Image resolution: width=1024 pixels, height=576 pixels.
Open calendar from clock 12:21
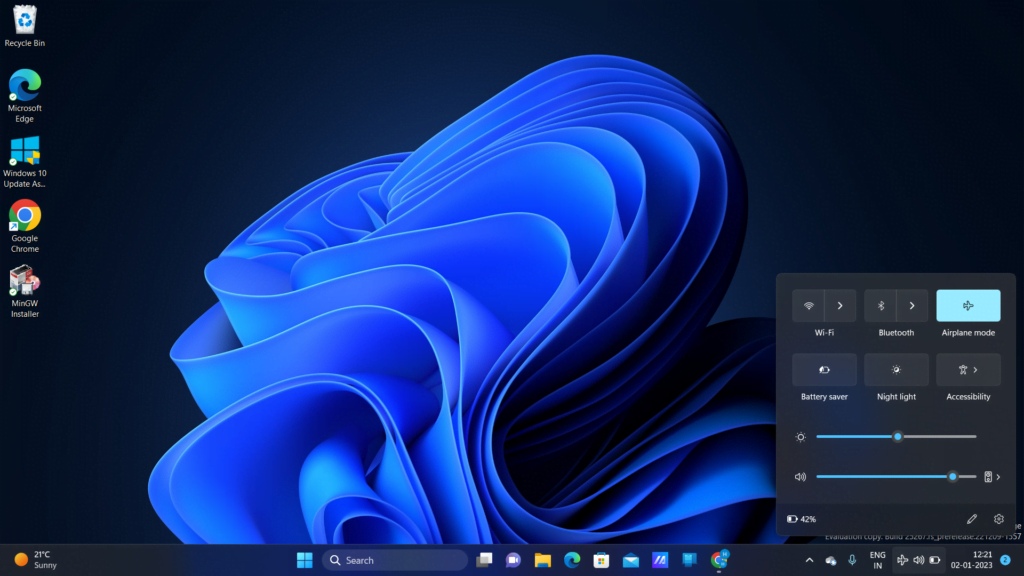click(971, 560)
